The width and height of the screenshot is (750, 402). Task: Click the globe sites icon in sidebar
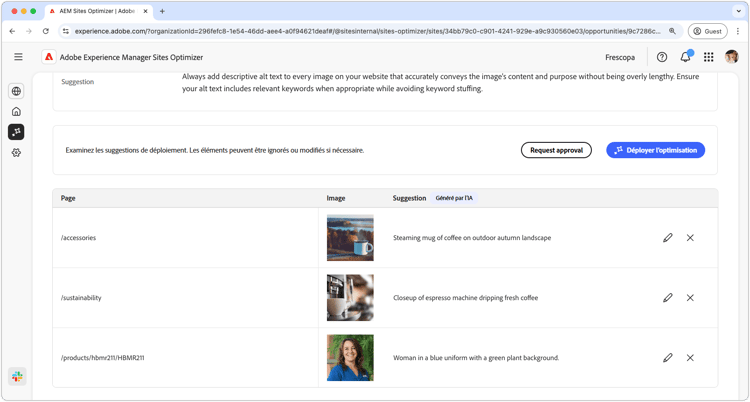16,91
